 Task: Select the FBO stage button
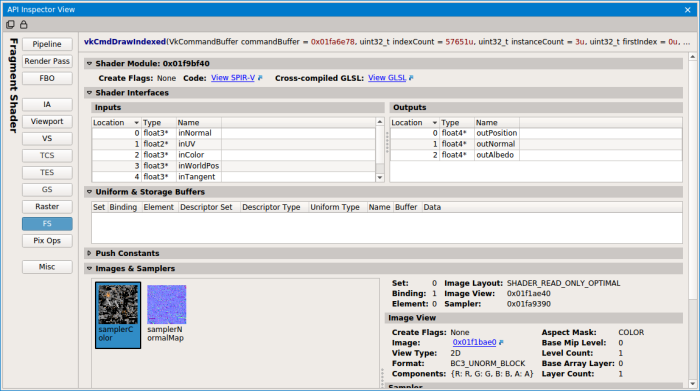(x=47, y=79)
